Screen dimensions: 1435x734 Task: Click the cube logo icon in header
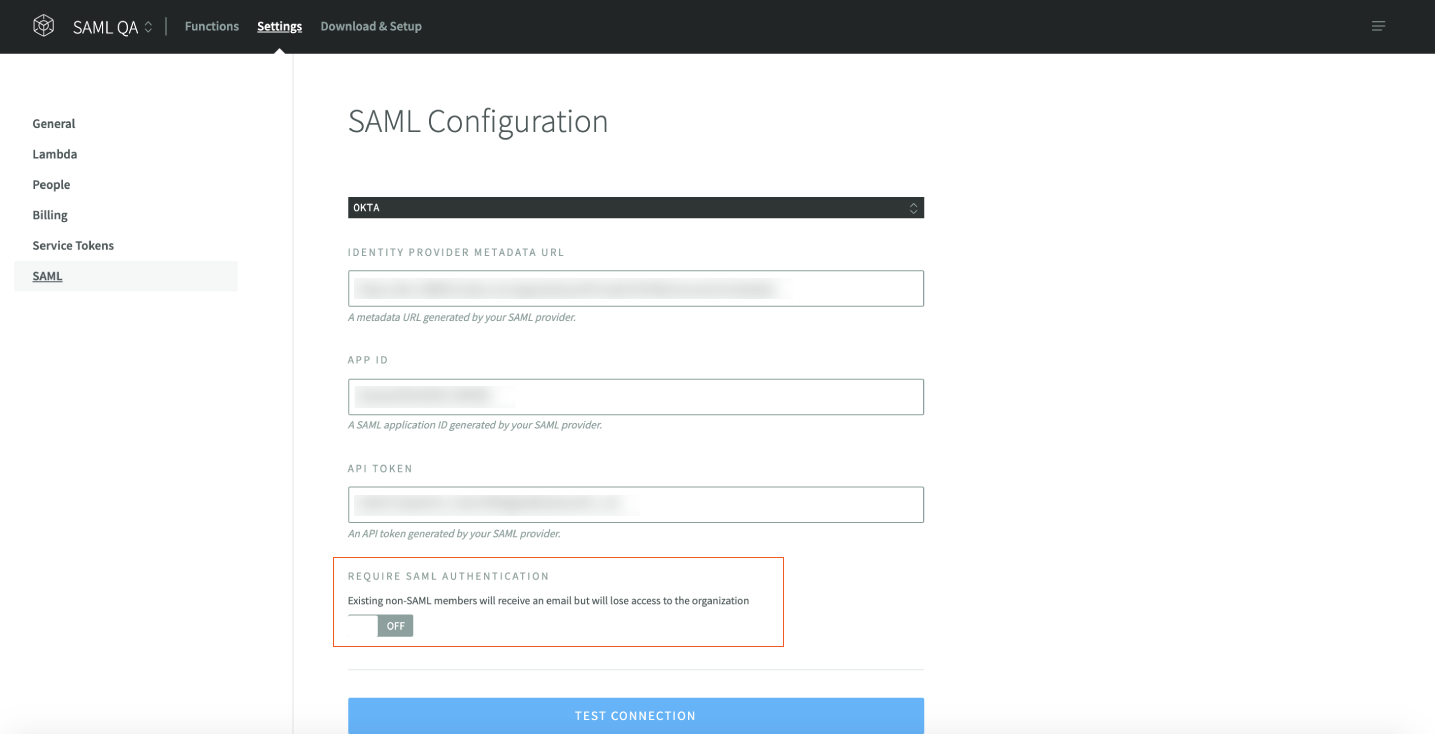[x=44, y=26]
